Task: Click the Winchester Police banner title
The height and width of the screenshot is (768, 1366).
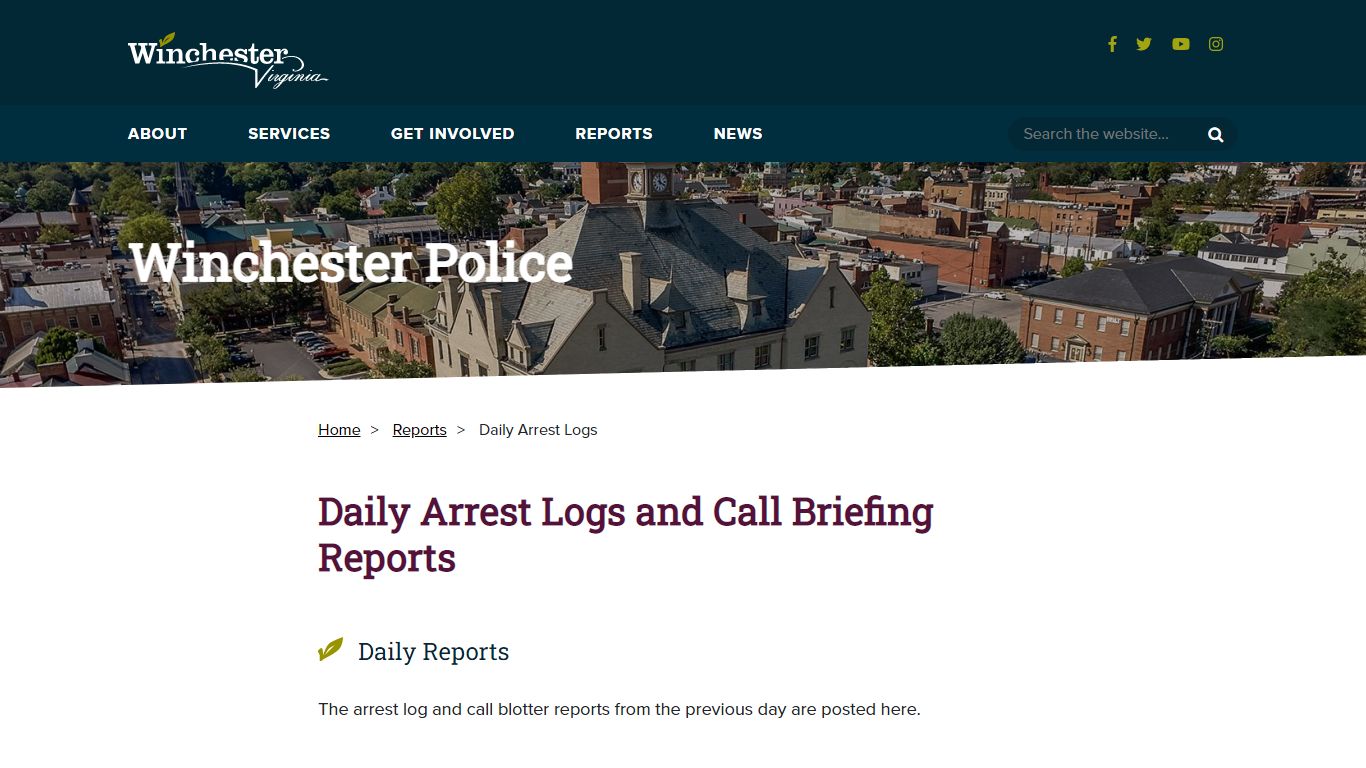Action: [x=350, y=263]
